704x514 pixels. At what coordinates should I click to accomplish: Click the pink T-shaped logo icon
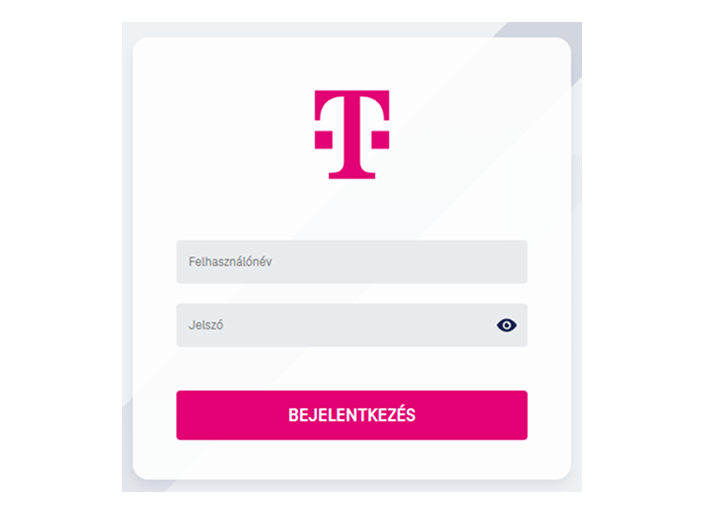352,135
